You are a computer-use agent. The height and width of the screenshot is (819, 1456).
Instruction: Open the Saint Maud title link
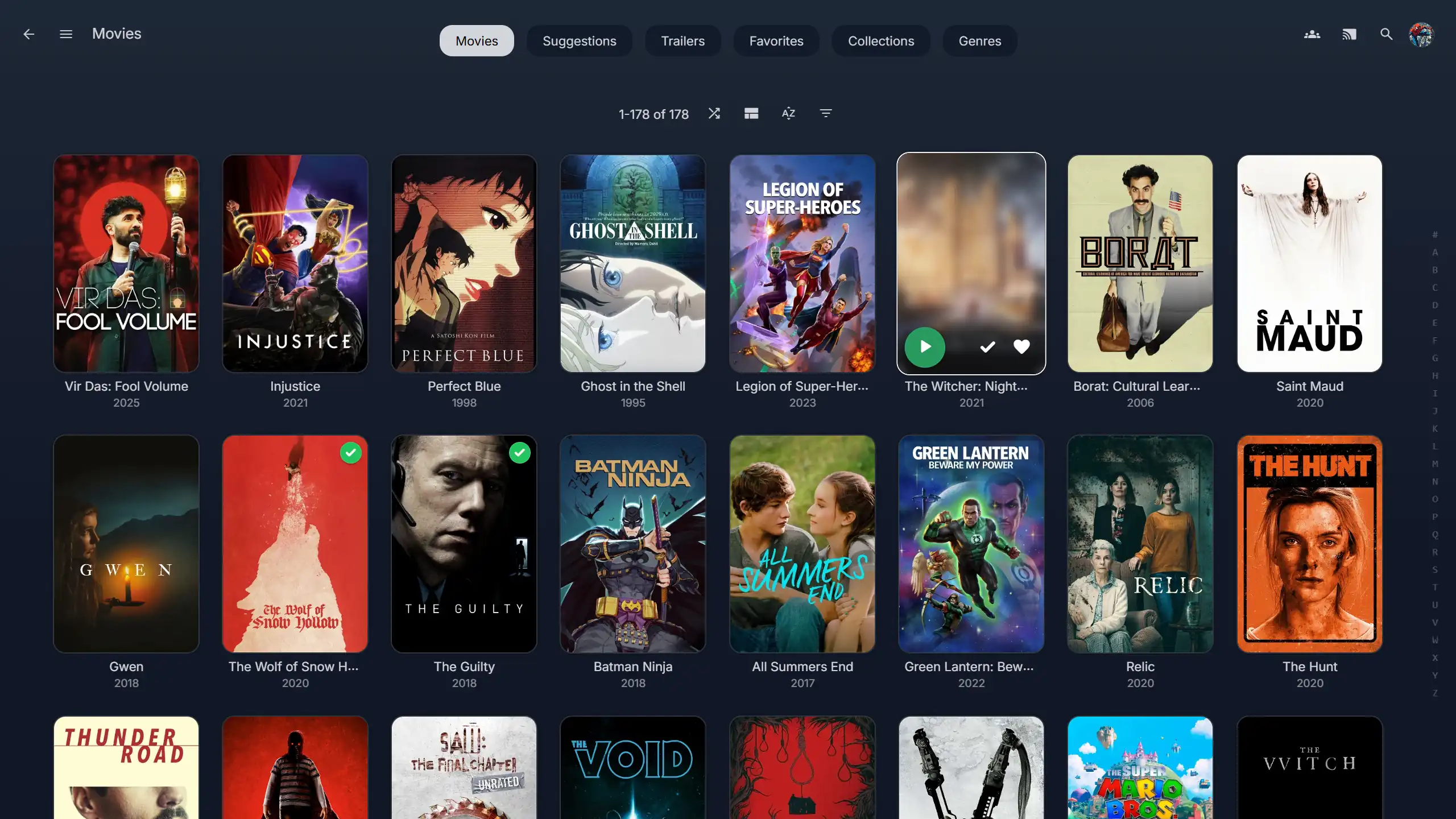tap(1309, 386)
